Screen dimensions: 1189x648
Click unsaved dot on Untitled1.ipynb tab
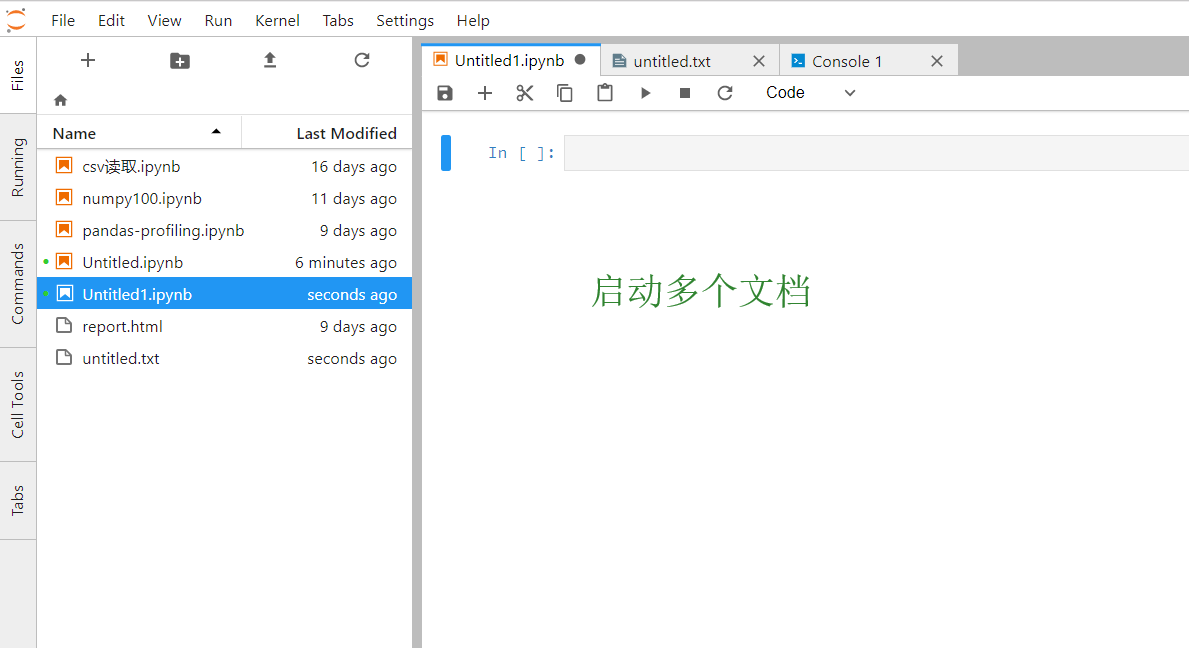click(580, 60)
